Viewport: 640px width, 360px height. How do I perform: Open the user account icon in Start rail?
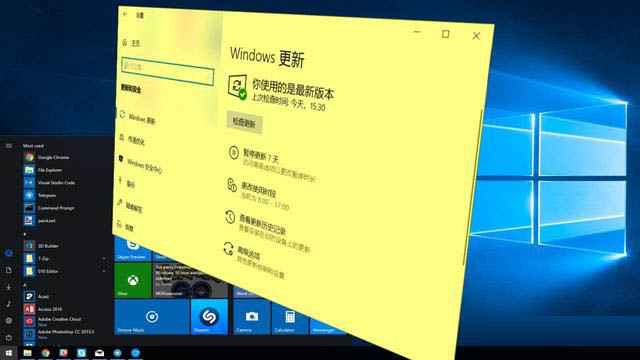click(9, 253)
